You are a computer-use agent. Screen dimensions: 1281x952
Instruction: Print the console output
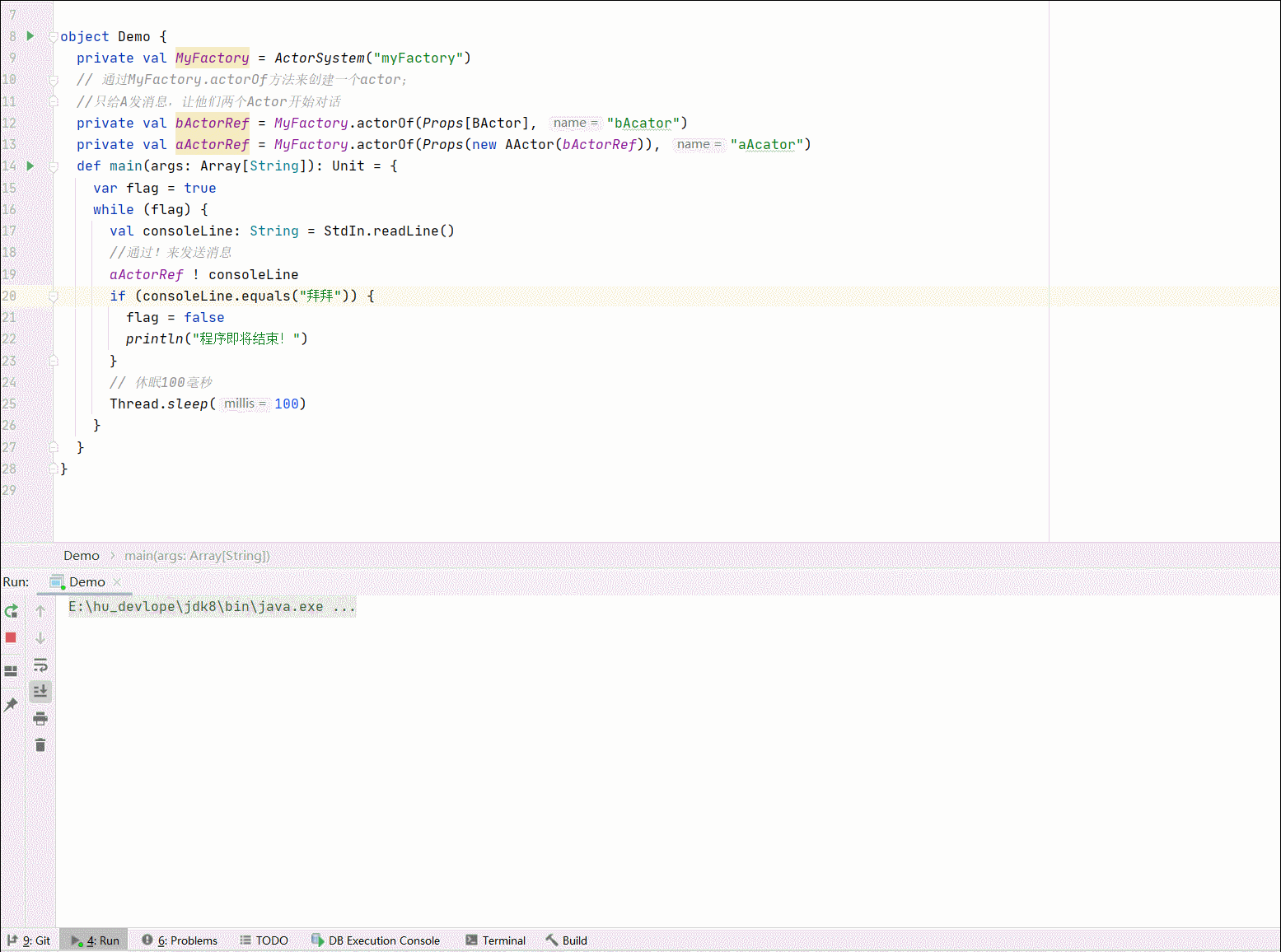[40, 719]
